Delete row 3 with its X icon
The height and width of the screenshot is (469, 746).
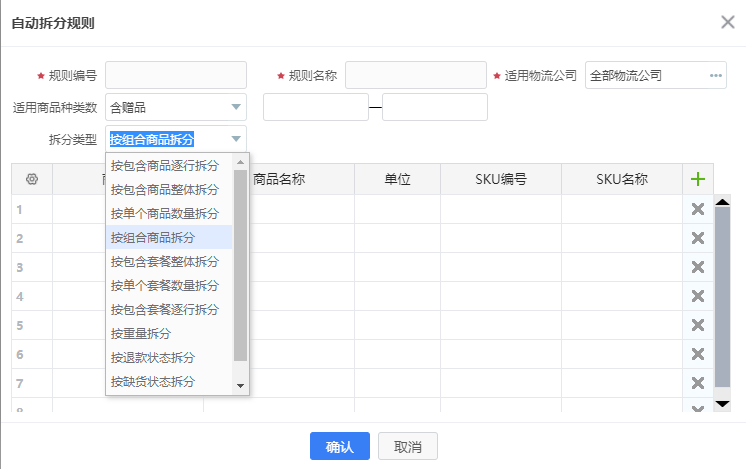pyautogui.click(x=697, y=267)
